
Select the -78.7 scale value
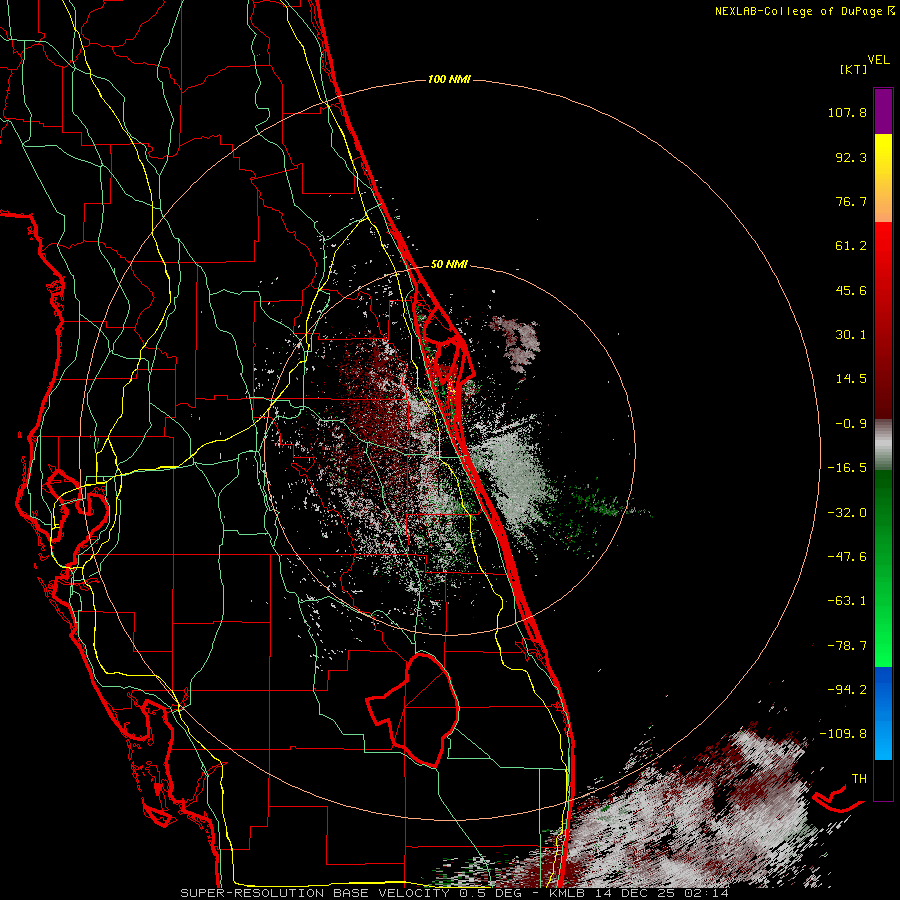click(847, 646)
